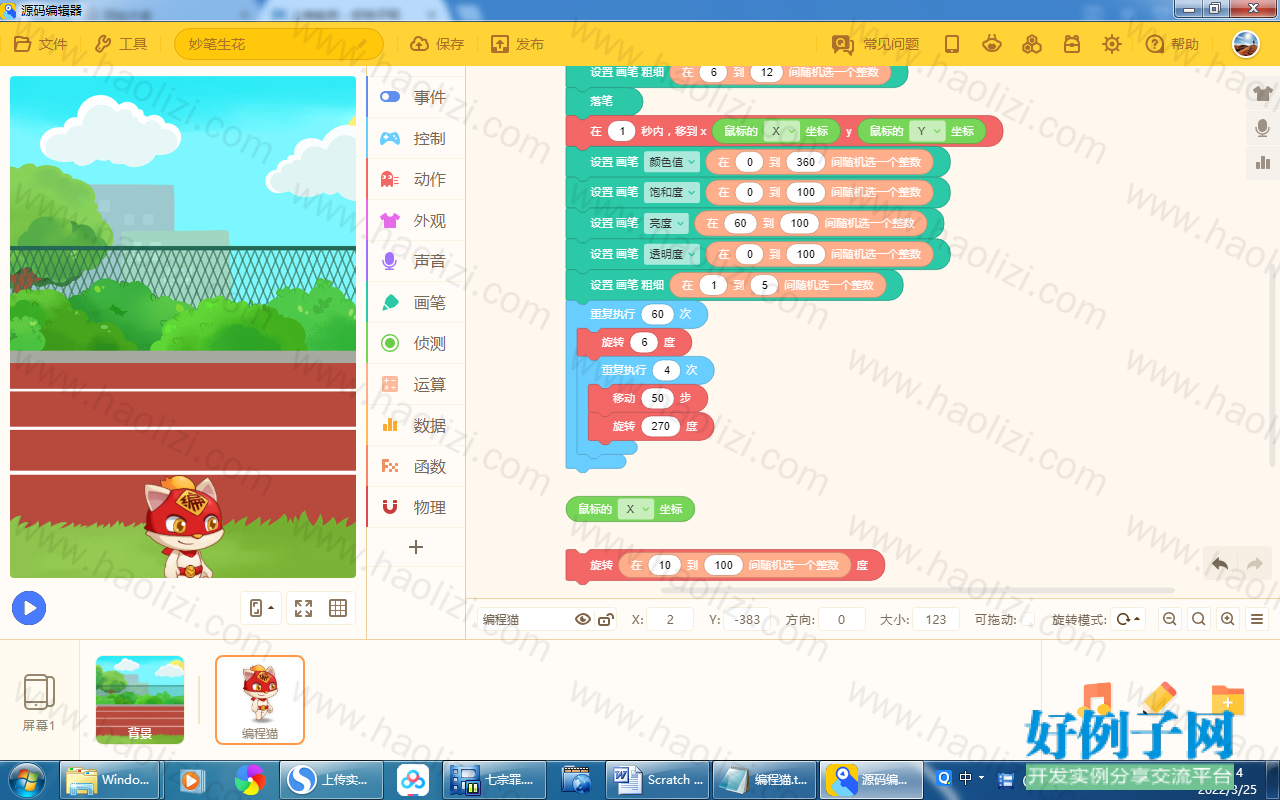The image size is (1280, 800).
Task: Click the 方向 direction field
Action: tap(842, 619)
